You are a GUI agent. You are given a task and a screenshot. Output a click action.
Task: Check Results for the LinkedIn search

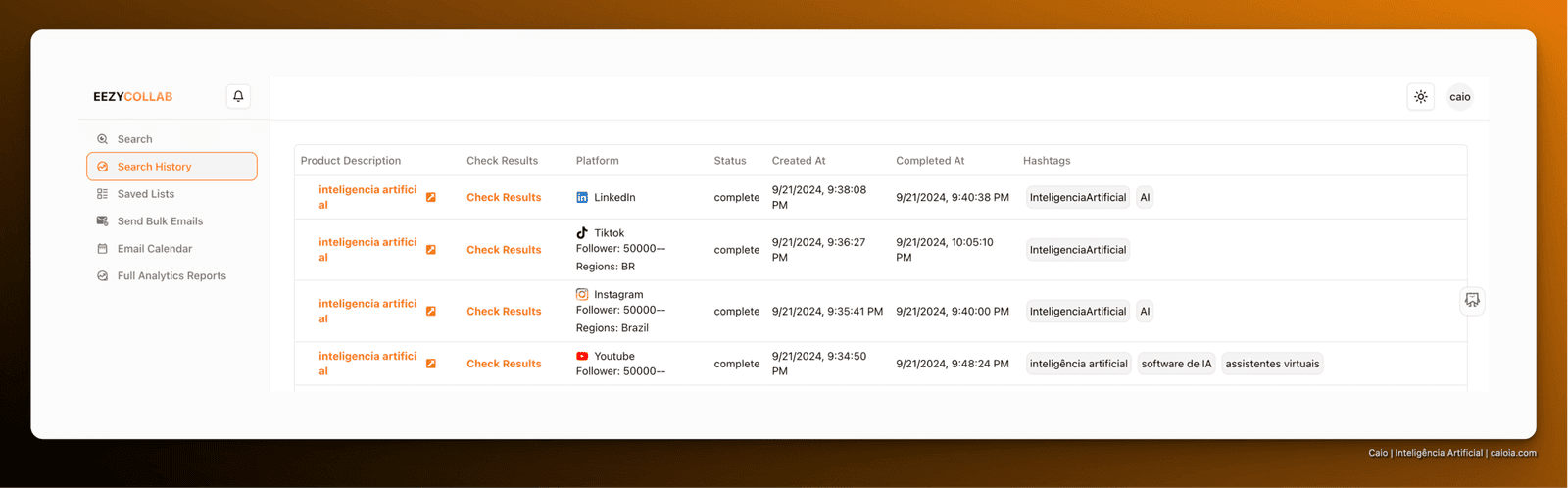(504, 198)
